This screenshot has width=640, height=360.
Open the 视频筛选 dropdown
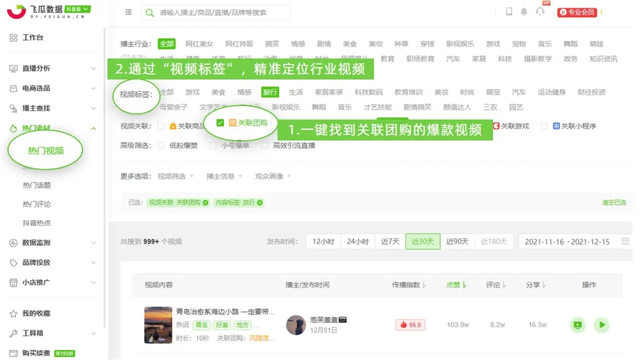point(176,176)
